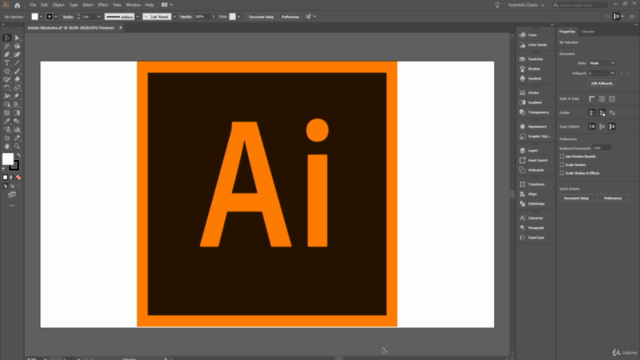Open the Essentials Classic workspace switcher
Image resolution: width=640 pixels, height=360 pixels.
click(x=526, y=5)
